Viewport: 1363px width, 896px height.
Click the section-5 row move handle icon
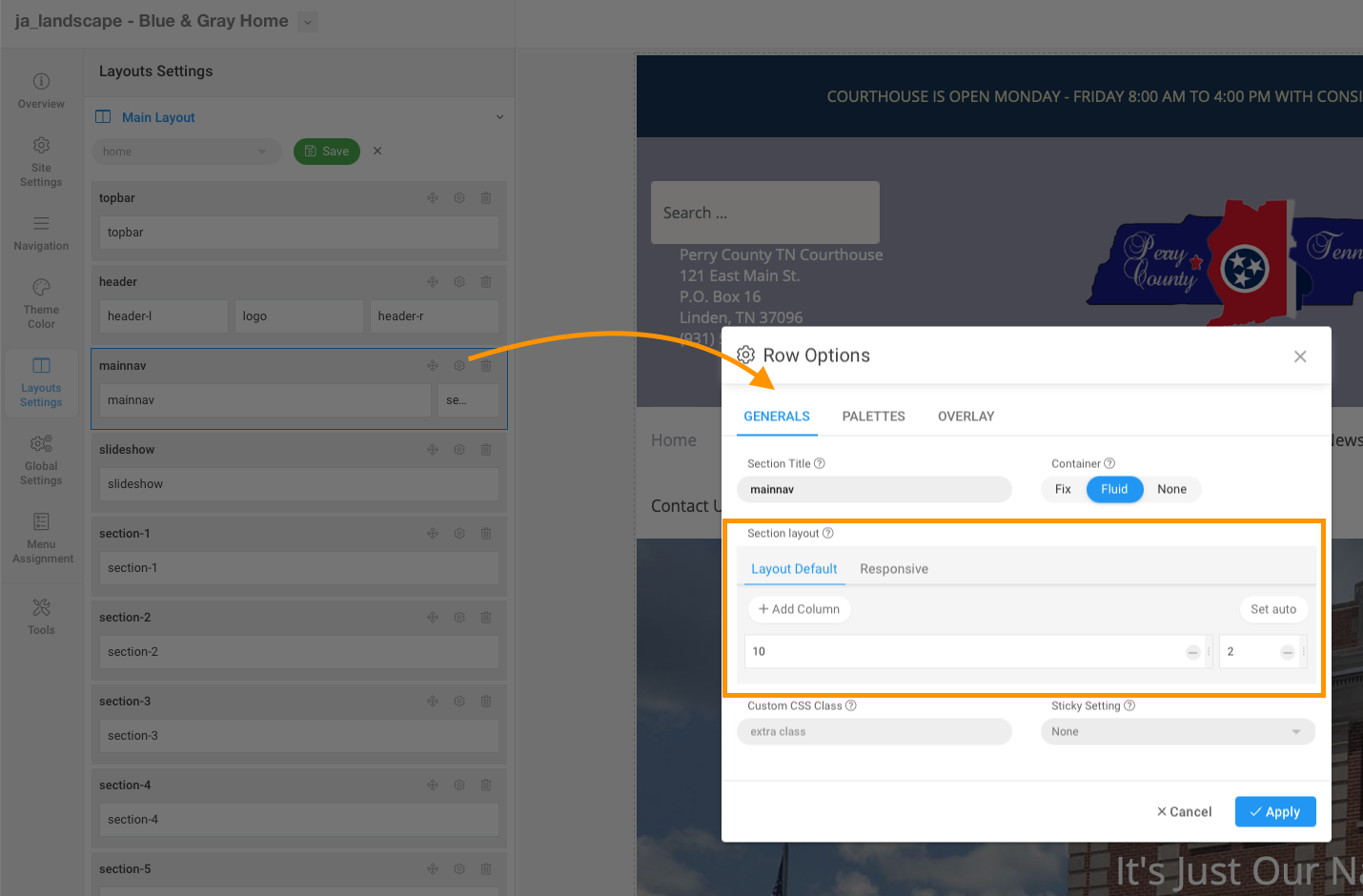click(433, 869)
